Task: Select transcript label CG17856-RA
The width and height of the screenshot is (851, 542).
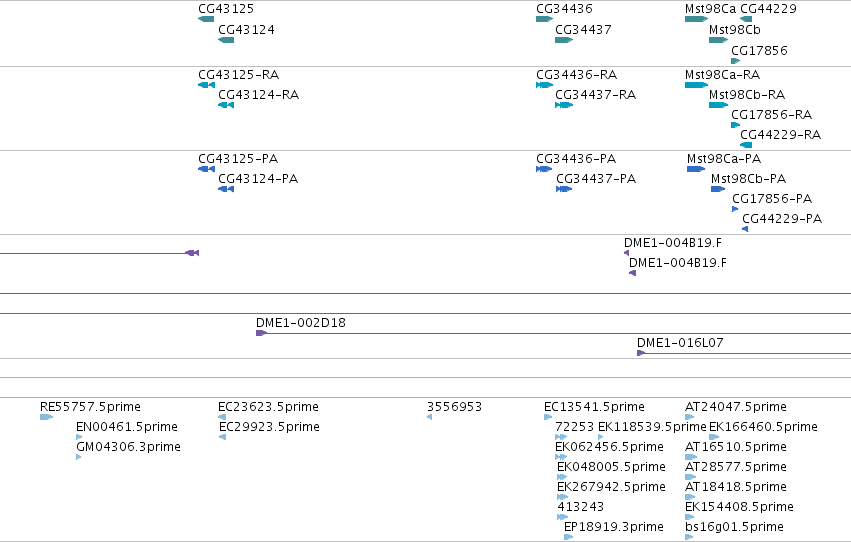Action: pyautogui.click(x=772, y=115)
